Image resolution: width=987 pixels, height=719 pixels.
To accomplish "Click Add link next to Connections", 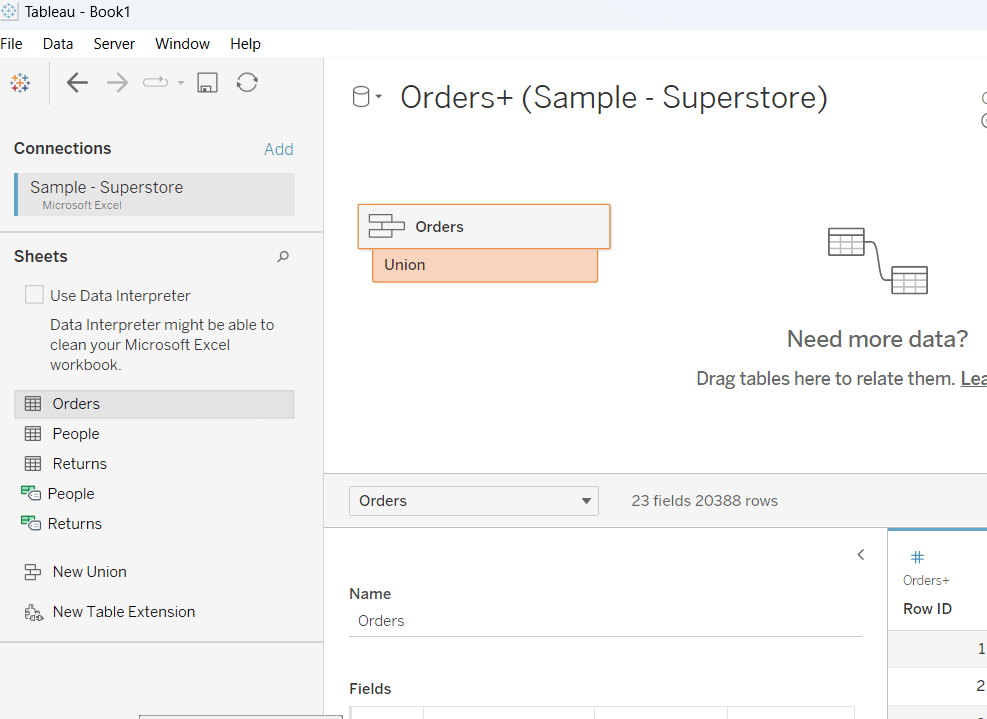I will (278, 149).
